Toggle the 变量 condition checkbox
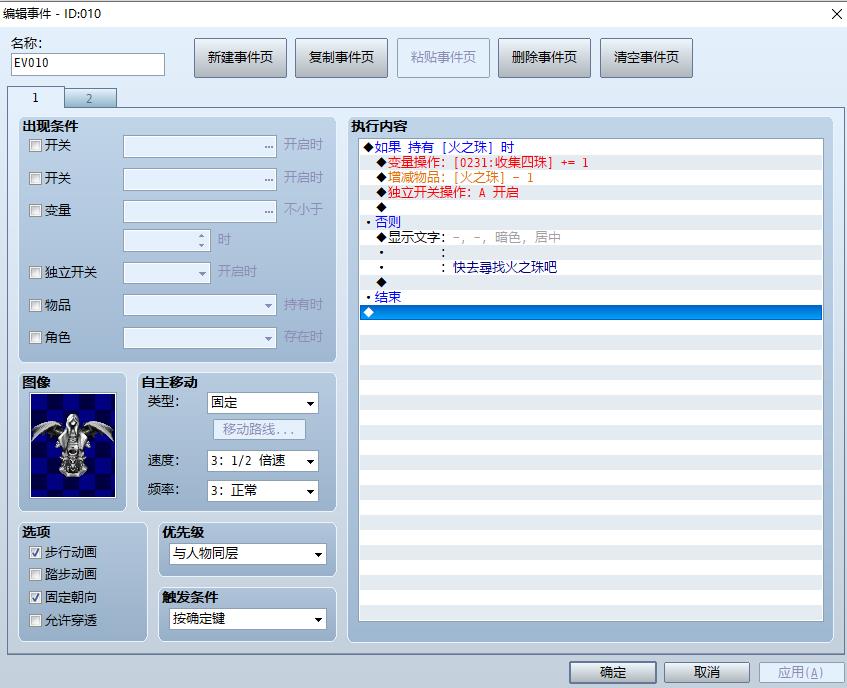The width and height of the screenshot is (847, 688). (x=35, y=210)
